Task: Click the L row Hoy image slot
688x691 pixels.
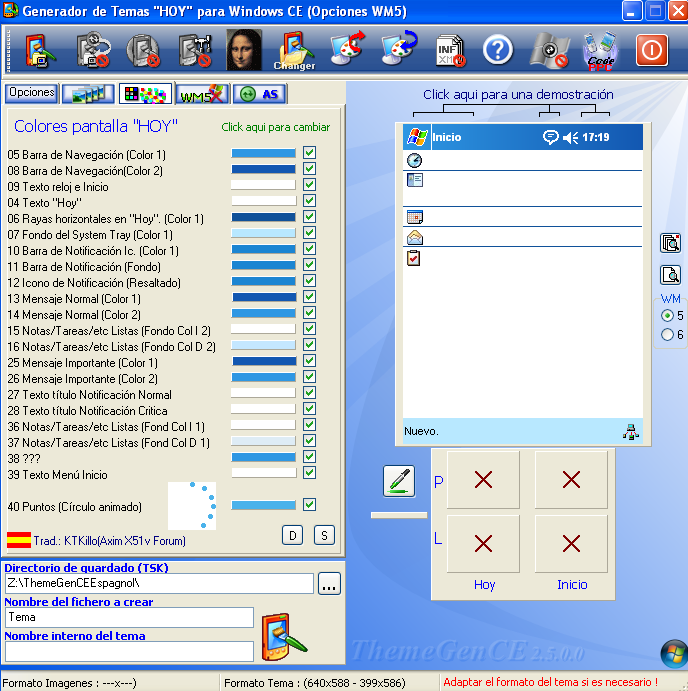Action: (x=483, y=544)
